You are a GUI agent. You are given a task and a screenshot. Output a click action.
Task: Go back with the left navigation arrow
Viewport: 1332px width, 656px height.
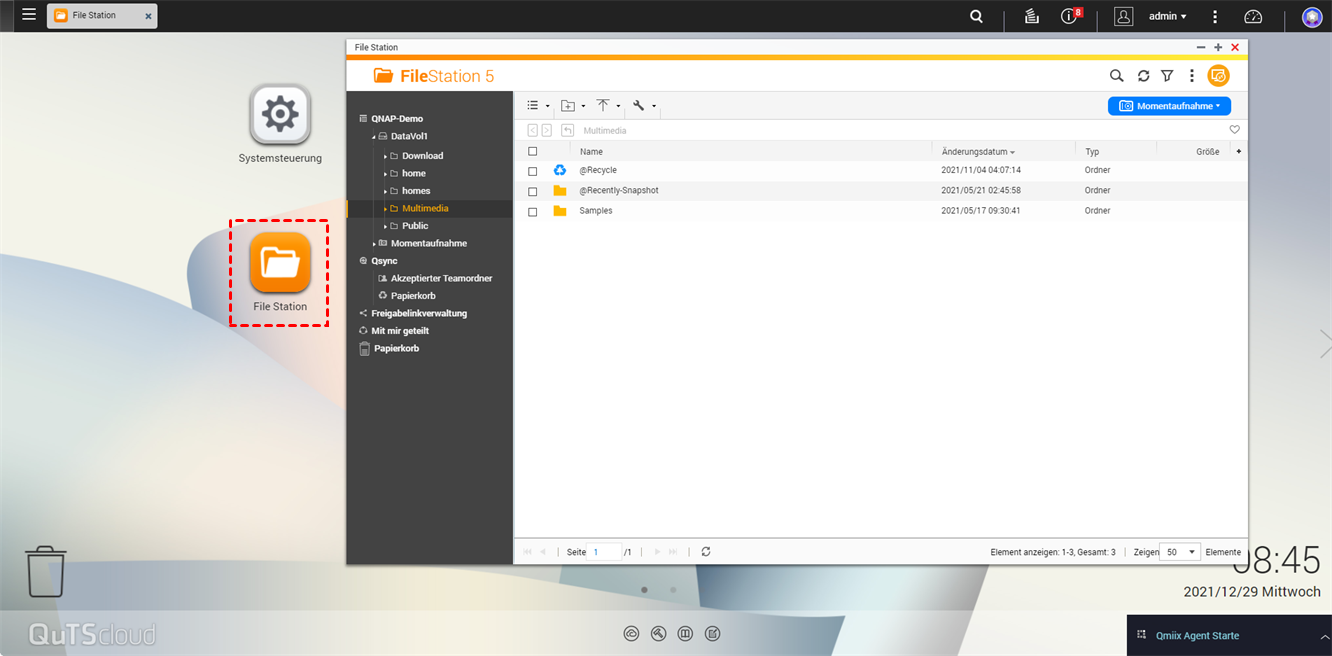tap(533, 130)
